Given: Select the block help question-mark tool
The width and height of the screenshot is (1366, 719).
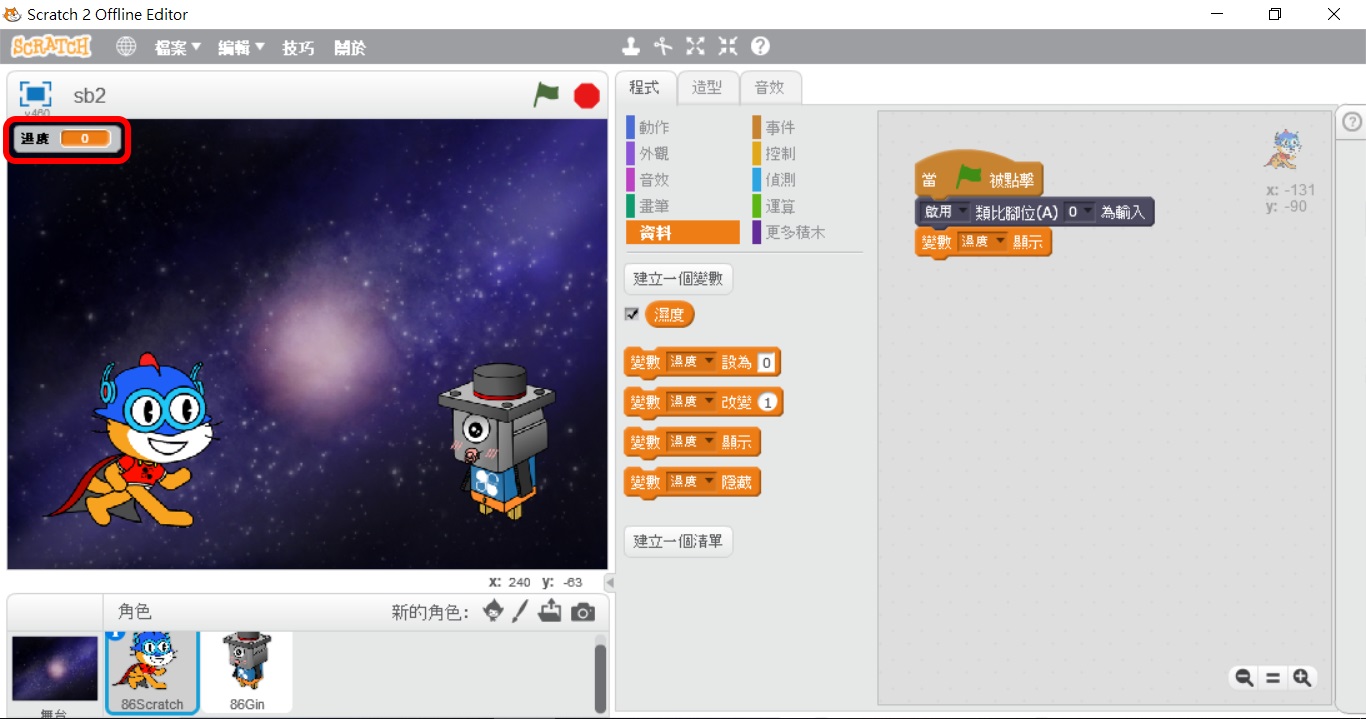Looking at the screenshot, I should pos(760,46).
